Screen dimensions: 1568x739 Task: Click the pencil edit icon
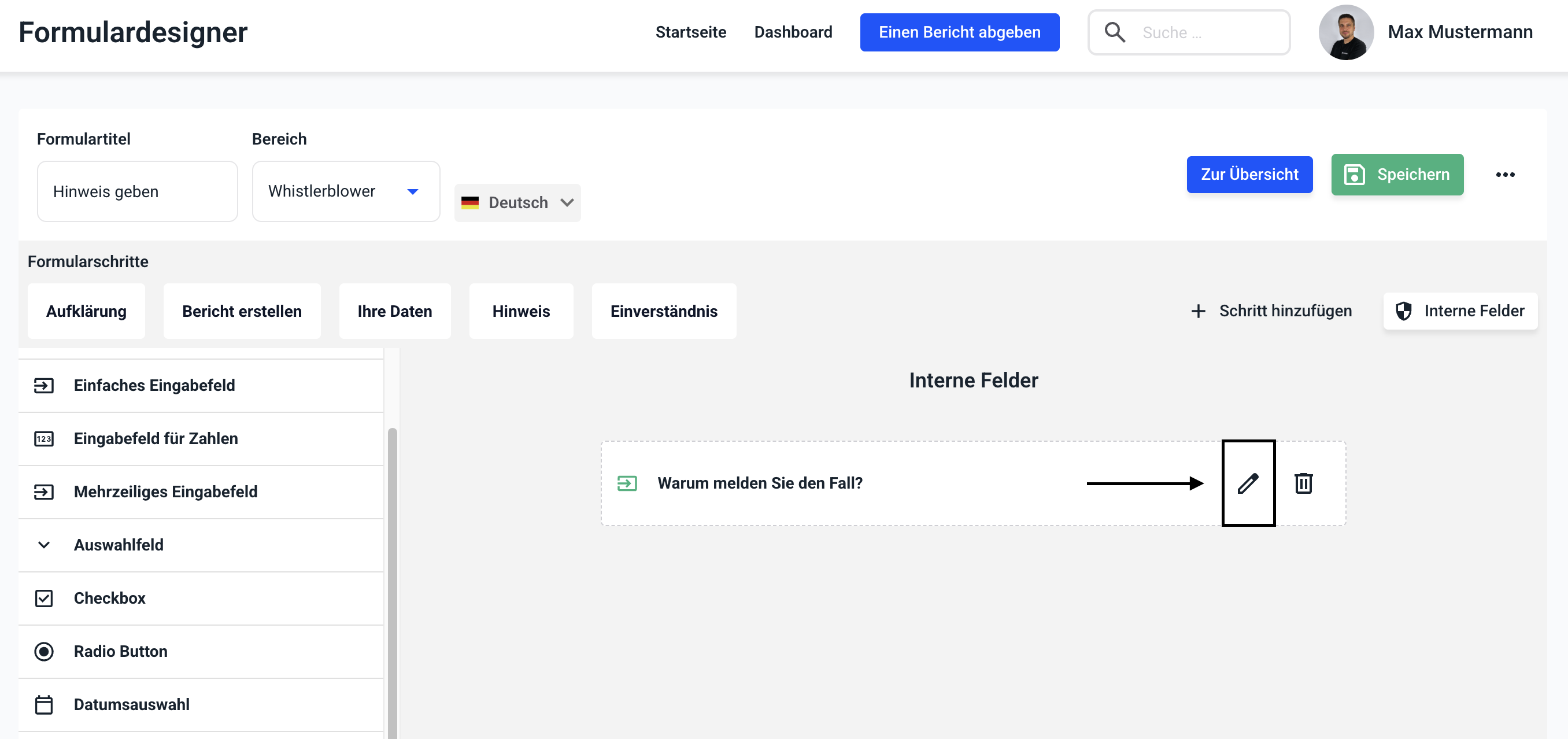[1248, 483]
